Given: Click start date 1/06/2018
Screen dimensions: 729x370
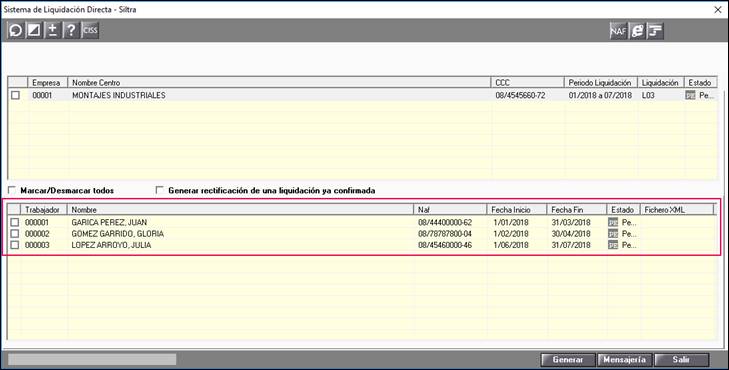Looking at the screenshot, I should coord(511,245).
